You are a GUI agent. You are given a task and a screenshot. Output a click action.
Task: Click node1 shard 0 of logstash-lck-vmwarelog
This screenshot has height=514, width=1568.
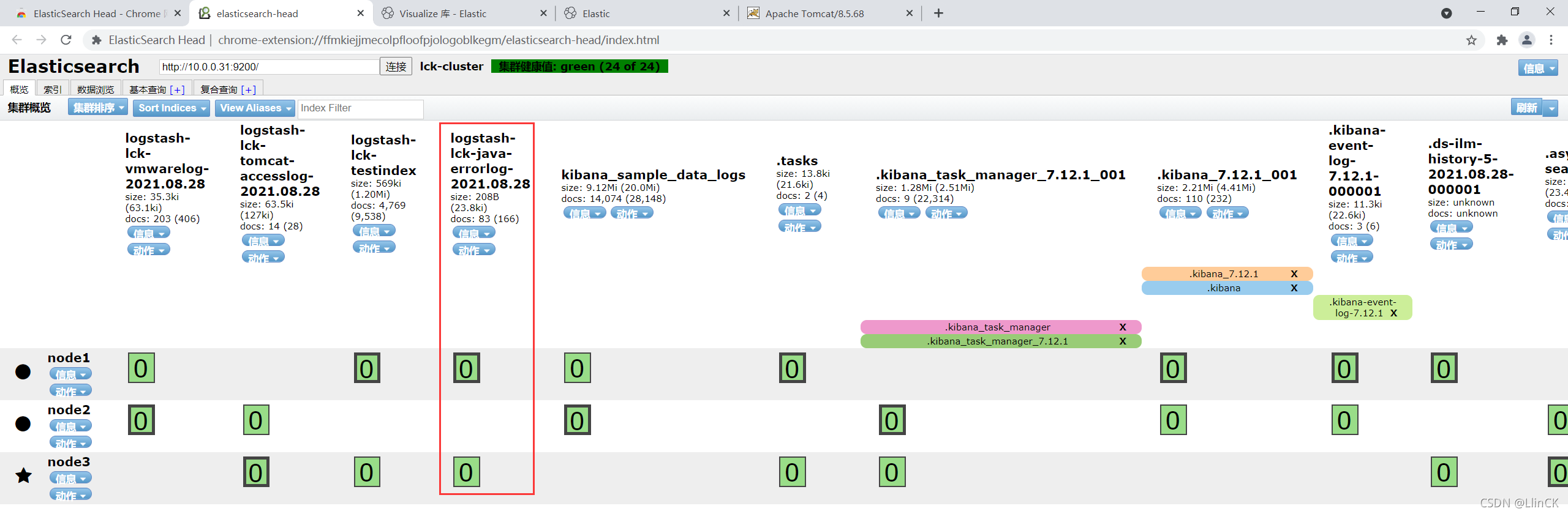pyautogui.click(x=141, y=368)
